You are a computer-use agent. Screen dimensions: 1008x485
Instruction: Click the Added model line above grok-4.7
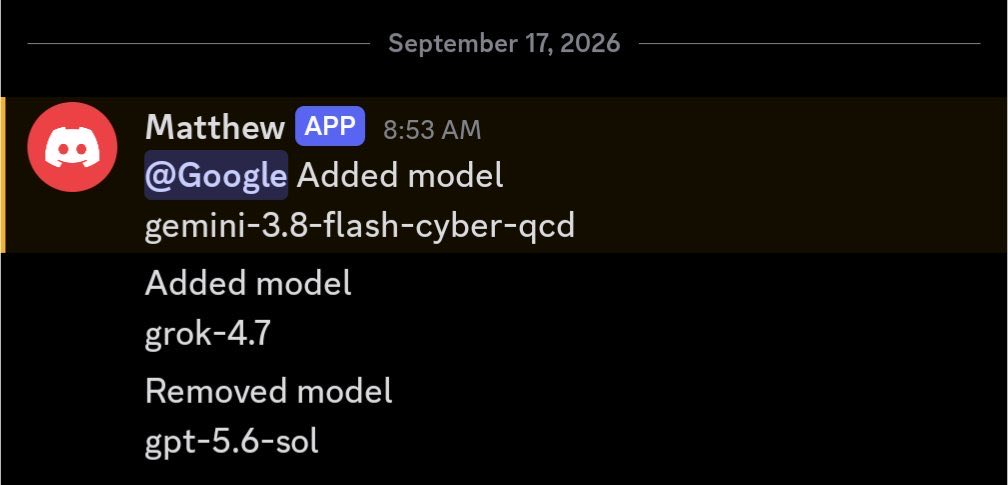click(x=248, y=282)
